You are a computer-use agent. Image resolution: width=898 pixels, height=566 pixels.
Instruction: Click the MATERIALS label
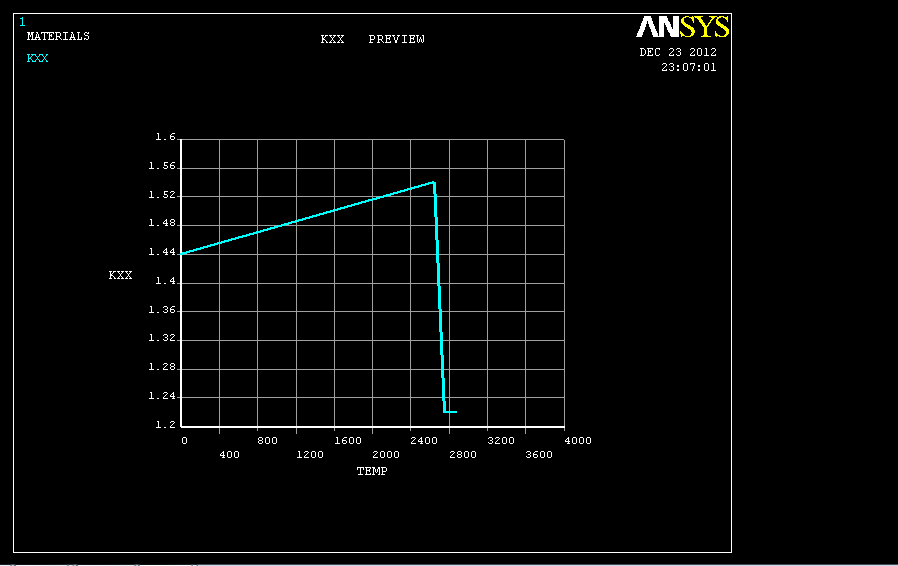58,36
